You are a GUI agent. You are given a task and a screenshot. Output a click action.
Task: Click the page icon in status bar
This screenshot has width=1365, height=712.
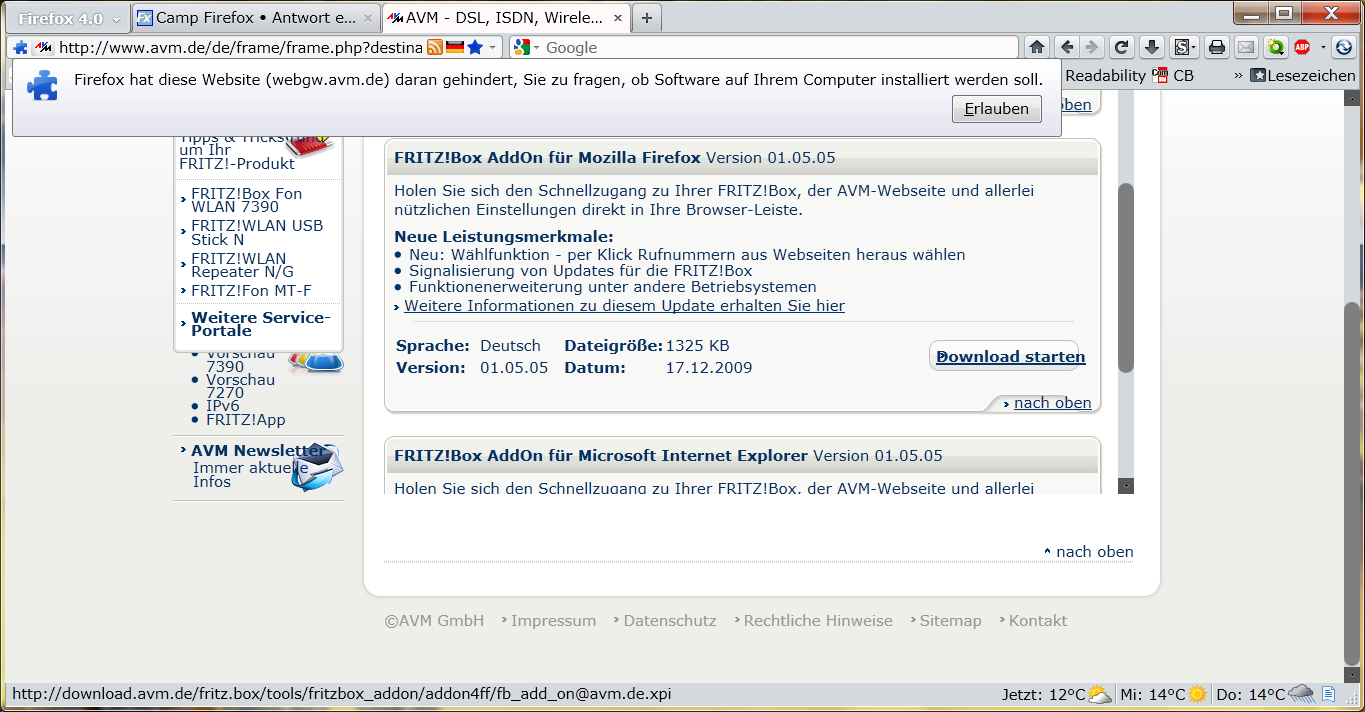click(x=1328, y=694)
